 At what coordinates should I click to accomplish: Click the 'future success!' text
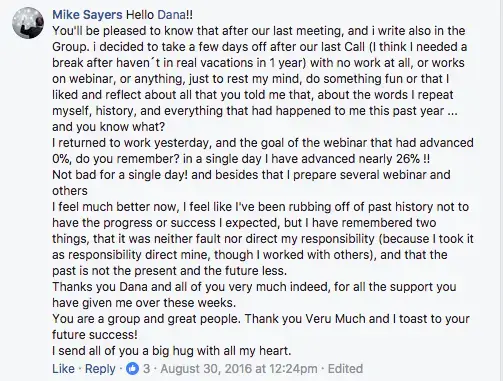[x=95, y=335]
